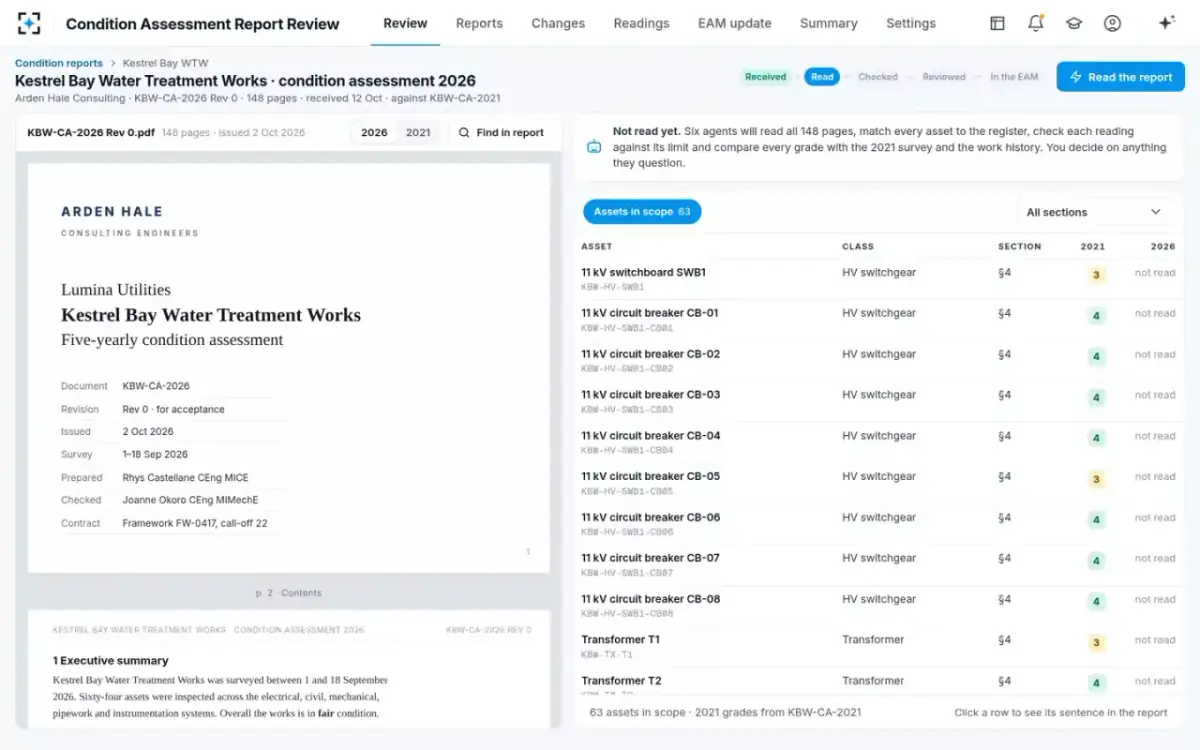Open the Settings tab
Viewport: 1200px width, 750px height.
point(911,23)
